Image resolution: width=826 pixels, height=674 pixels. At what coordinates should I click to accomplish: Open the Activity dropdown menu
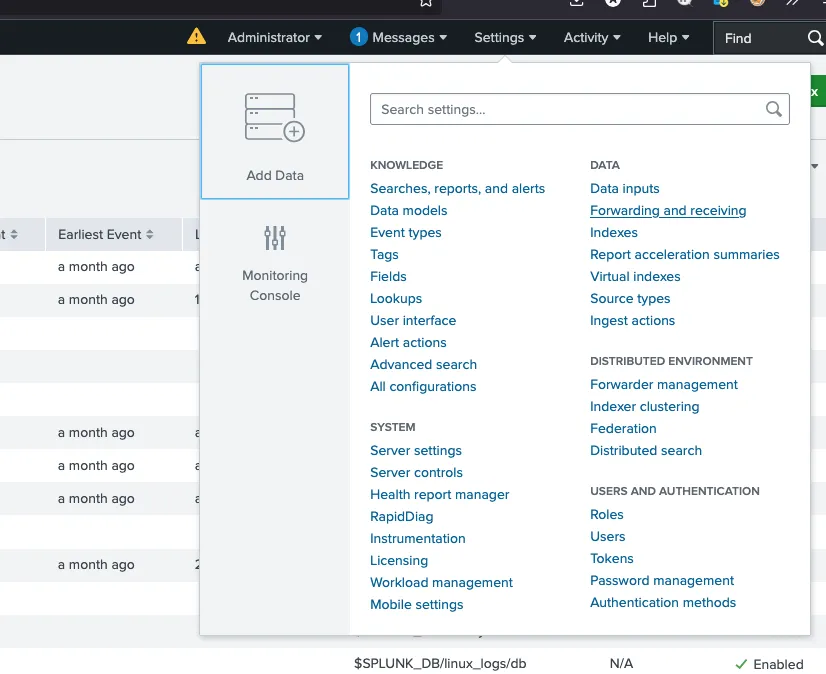coord(592,38)
